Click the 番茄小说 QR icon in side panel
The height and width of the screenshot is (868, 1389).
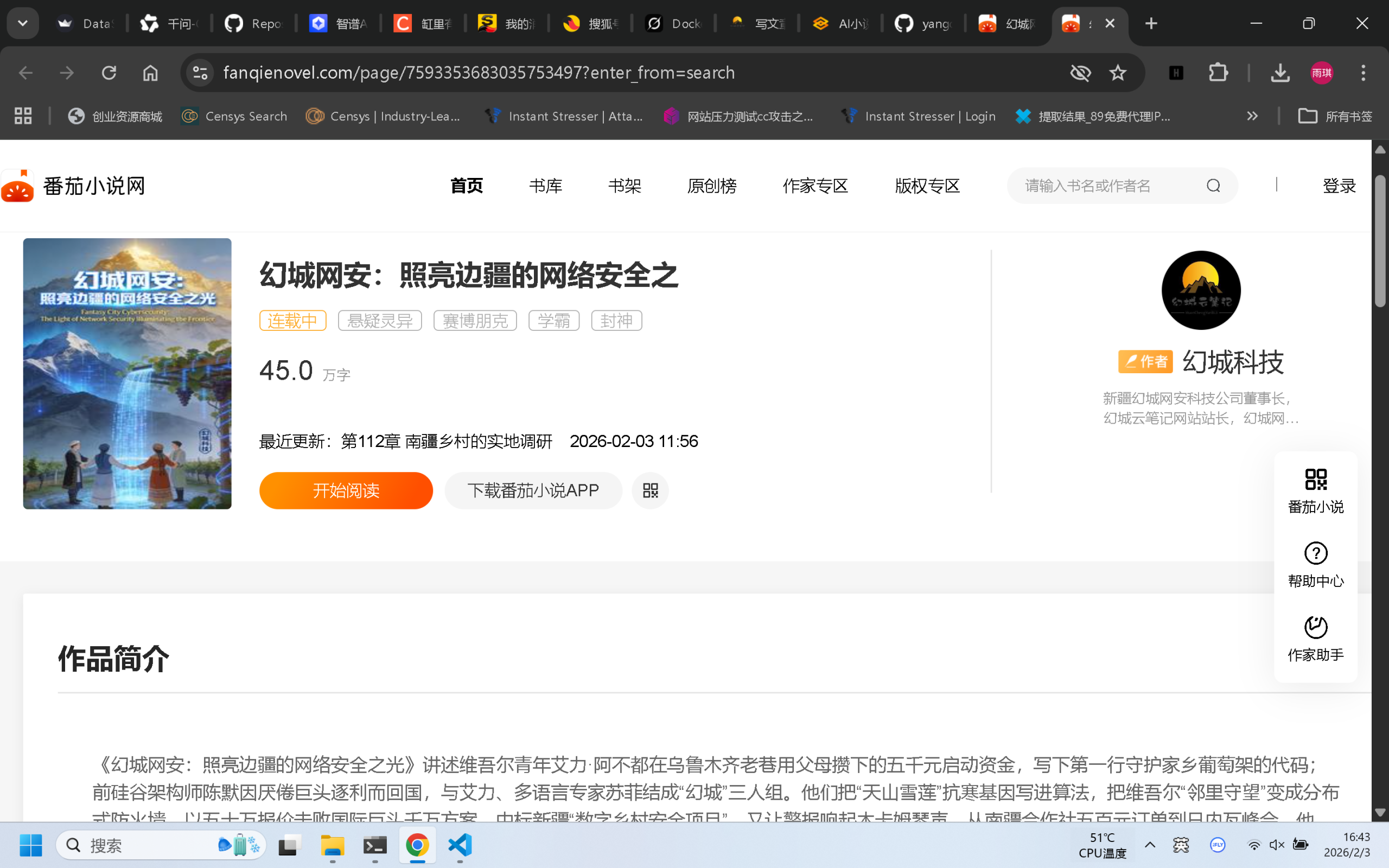tap(1315, 480)
